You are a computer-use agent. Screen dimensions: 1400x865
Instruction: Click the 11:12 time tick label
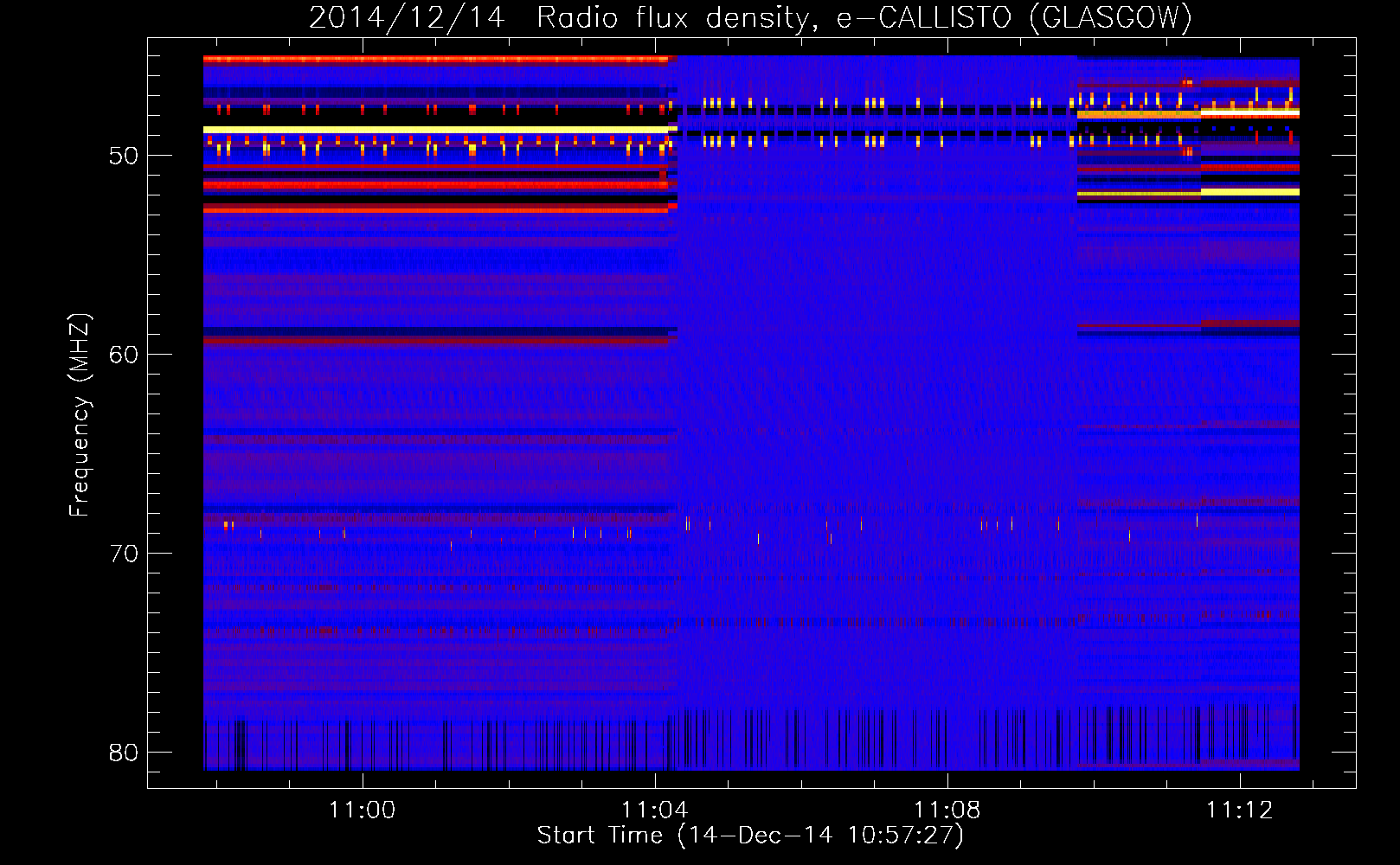1240,810
